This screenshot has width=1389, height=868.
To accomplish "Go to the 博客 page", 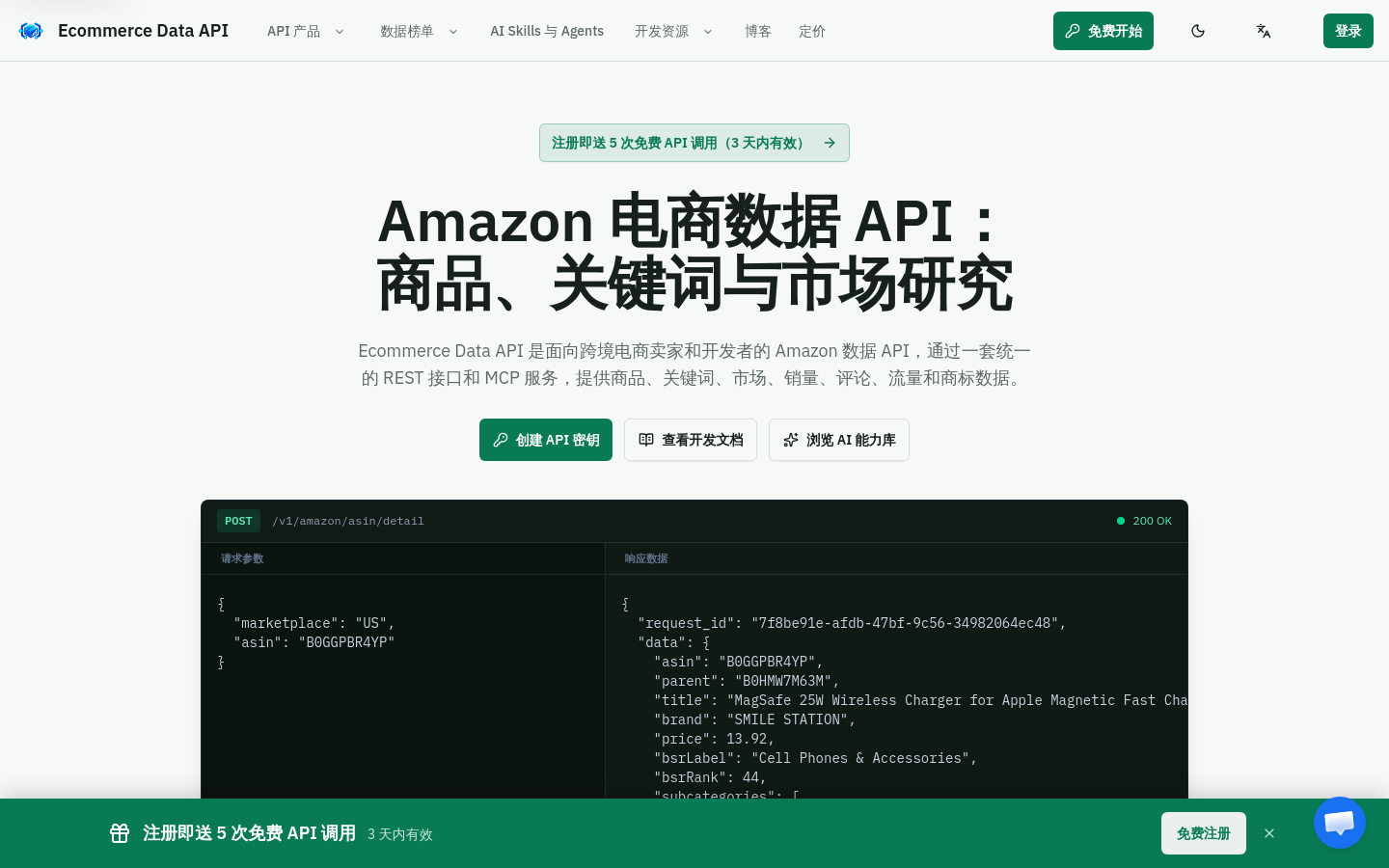I will [x=758, y=31].
